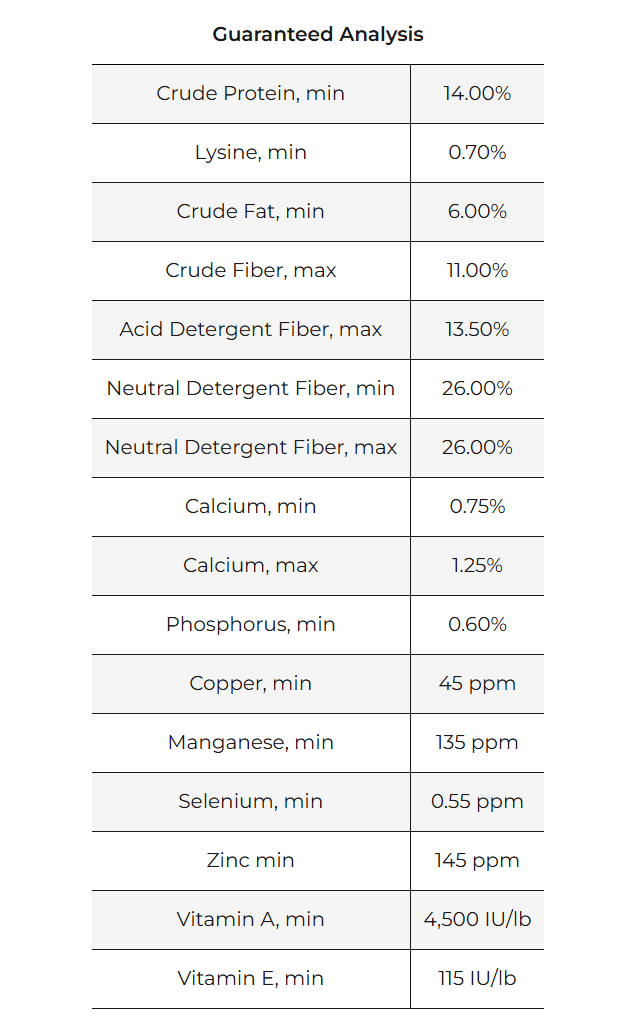This screenshot has height=1036, width=632.
Task: Select the Phosphorus, min label
Action: 250,624
